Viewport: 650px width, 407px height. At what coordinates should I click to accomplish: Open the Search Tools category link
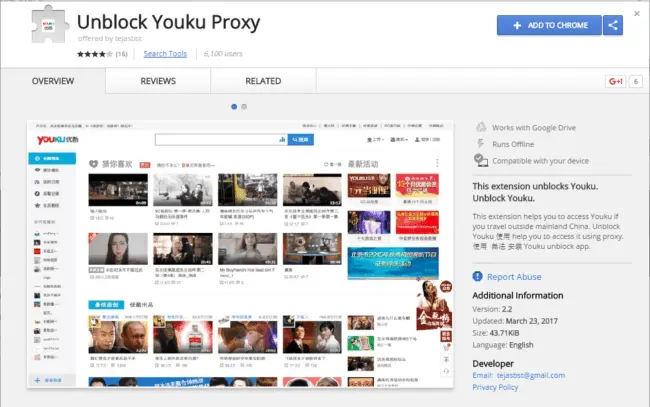click(x=165, y=54)
